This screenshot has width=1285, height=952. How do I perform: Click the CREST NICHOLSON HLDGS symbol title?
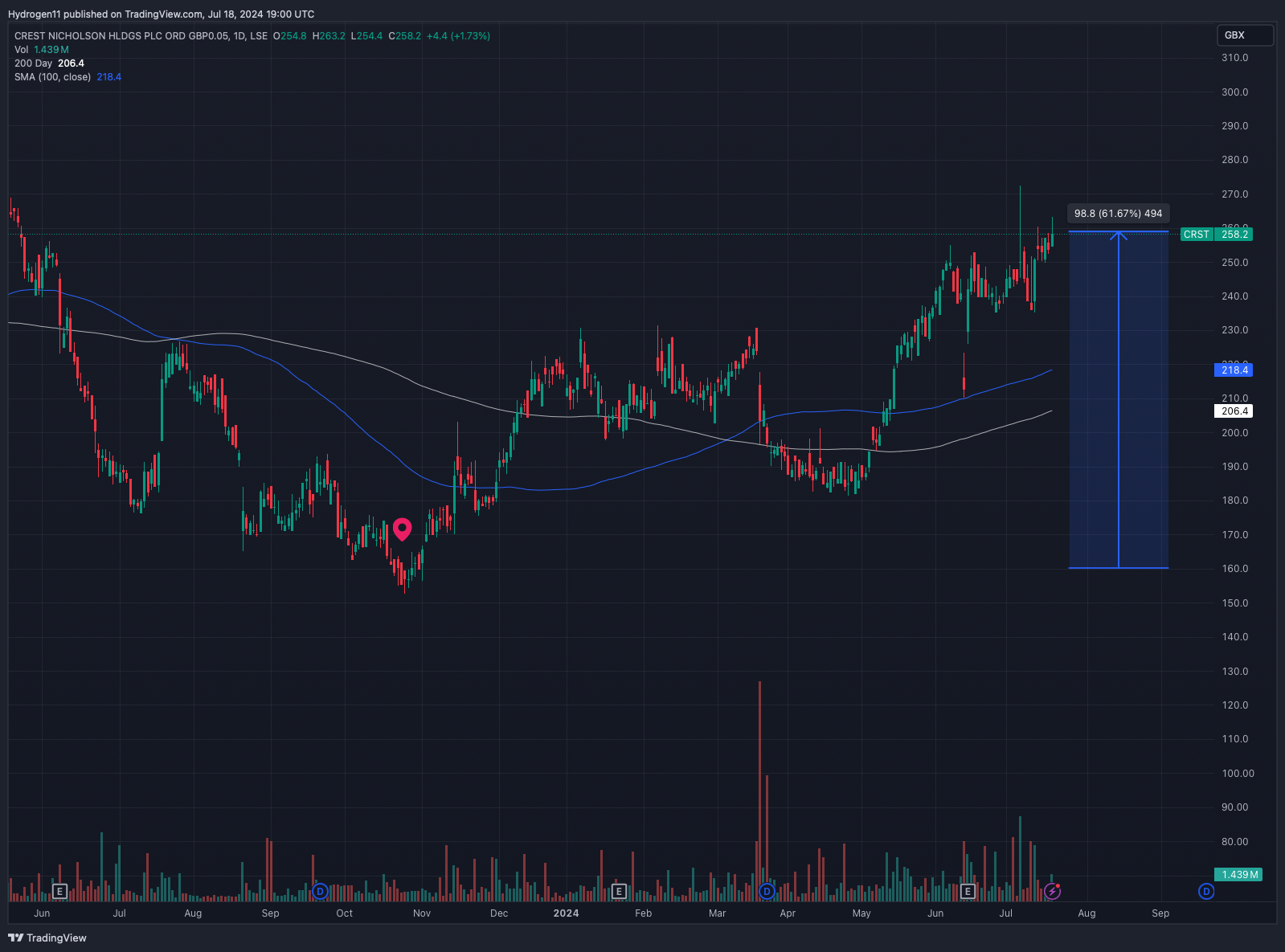(141, 36)
